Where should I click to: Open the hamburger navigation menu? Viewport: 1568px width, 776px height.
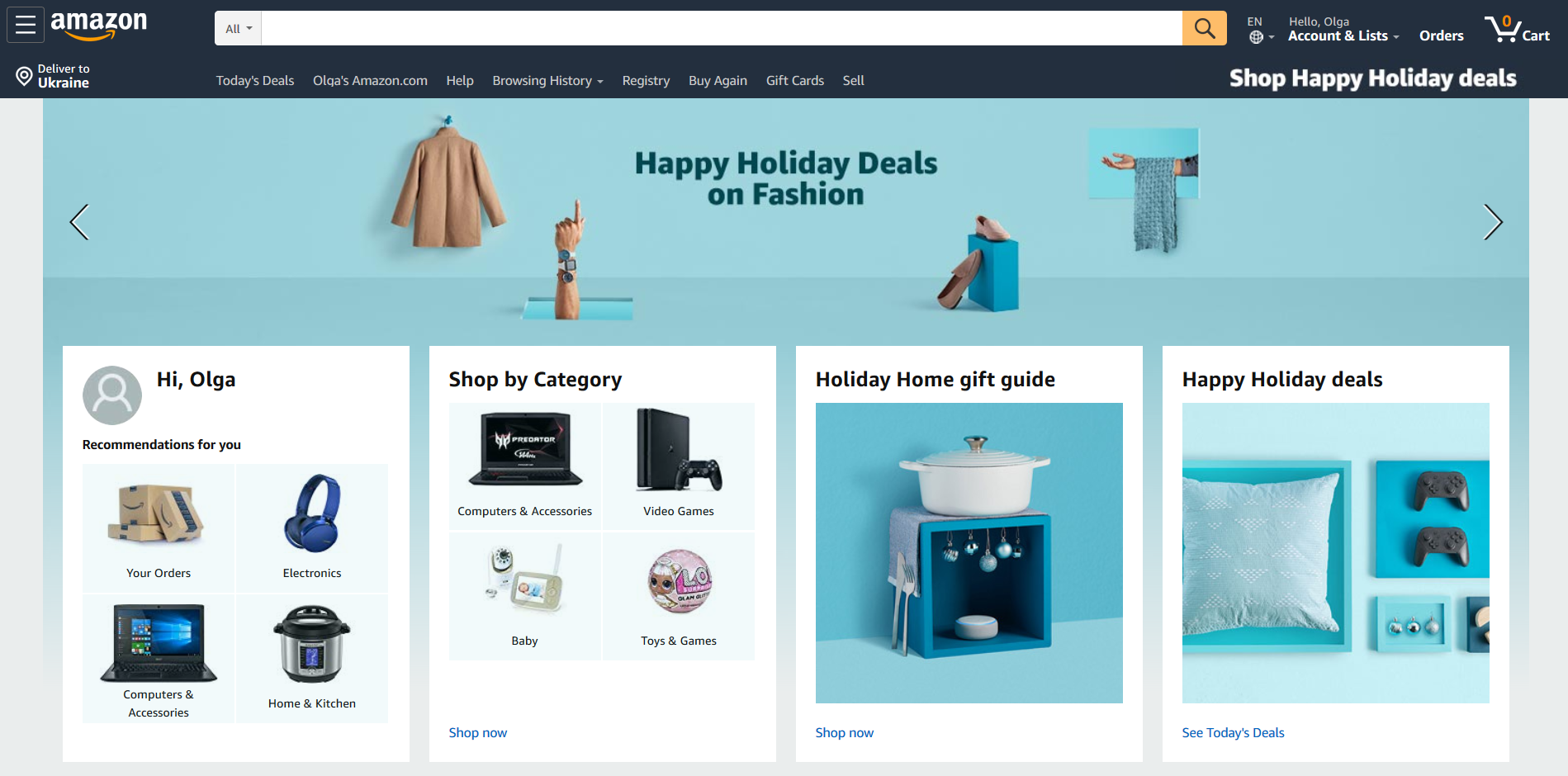coord(26,25)
